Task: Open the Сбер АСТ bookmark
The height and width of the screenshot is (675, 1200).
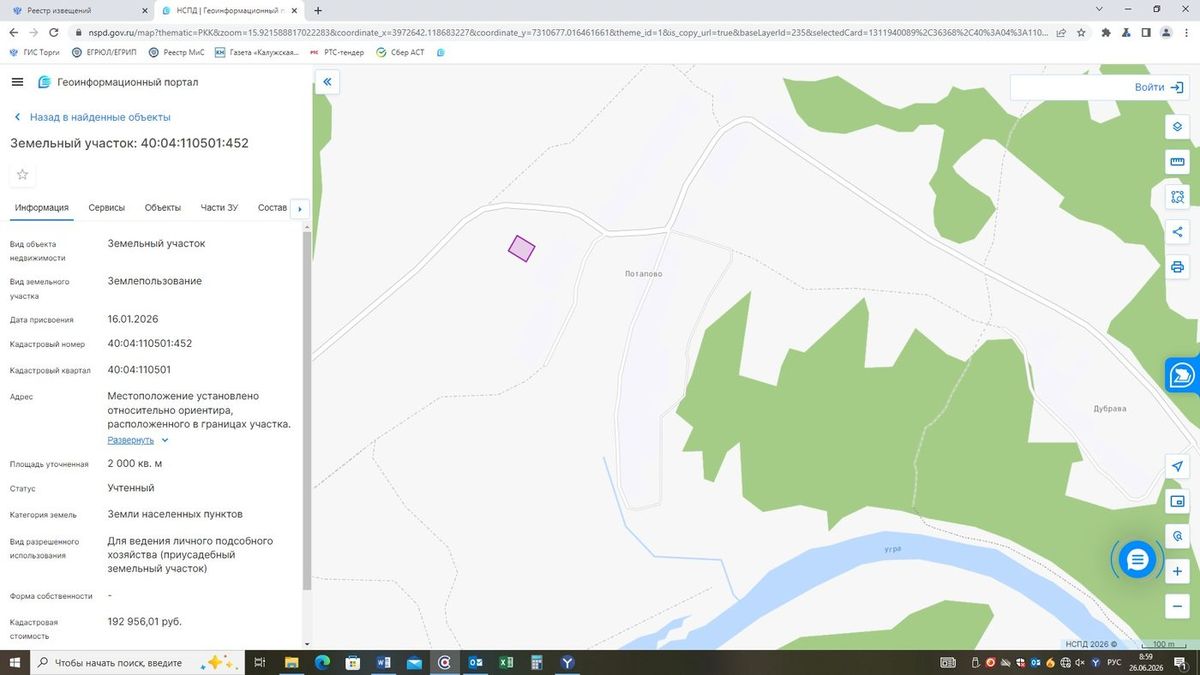Action: click(402, 52)
